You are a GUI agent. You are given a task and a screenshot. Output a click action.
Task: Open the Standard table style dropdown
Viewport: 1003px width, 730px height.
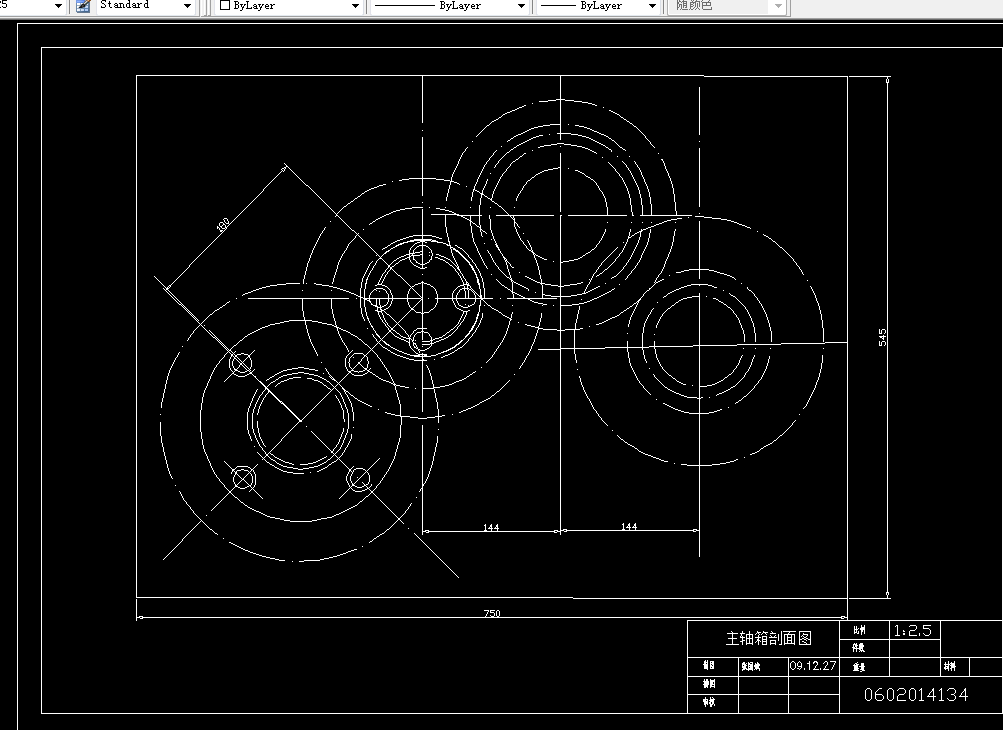coord(187,6)
